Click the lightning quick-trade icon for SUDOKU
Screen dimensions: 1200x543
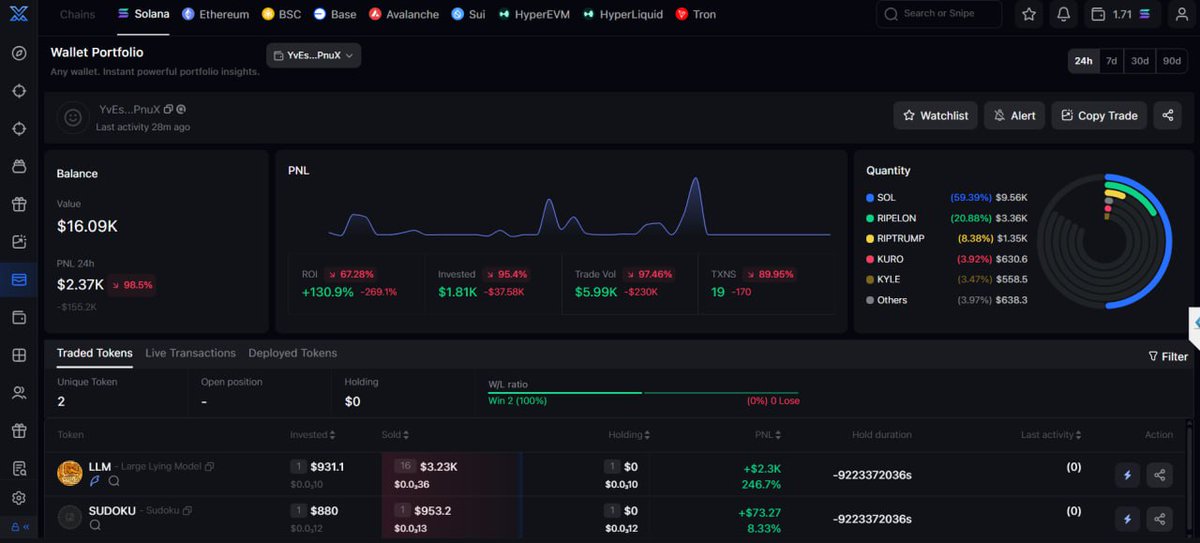(x=1128, y=518)
